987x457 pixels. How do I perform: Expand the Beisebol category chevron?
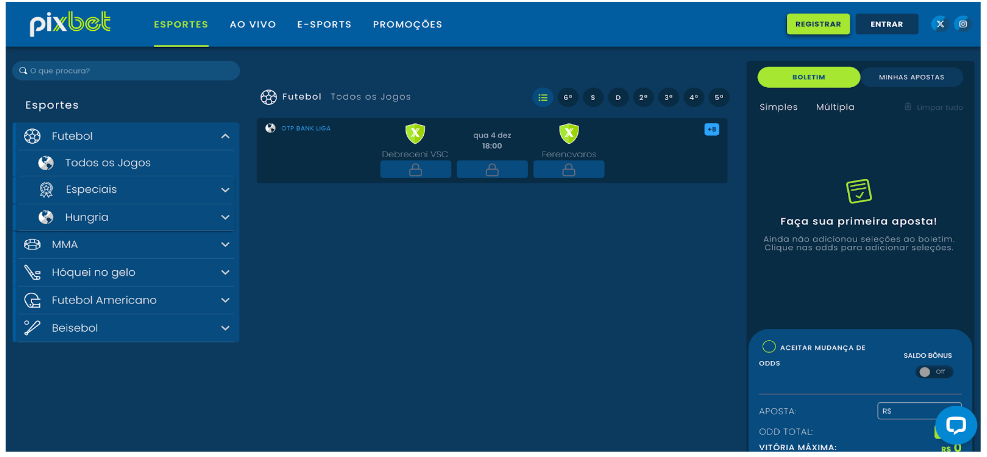[225, 328]
